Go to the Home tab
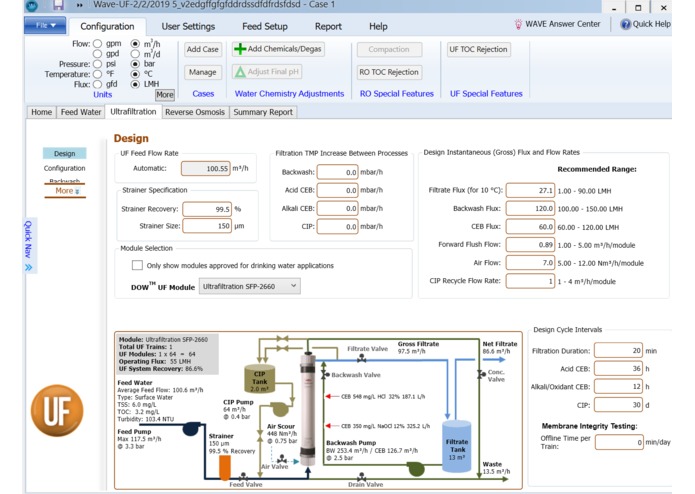The image size is (695, 494). [41, 112]
